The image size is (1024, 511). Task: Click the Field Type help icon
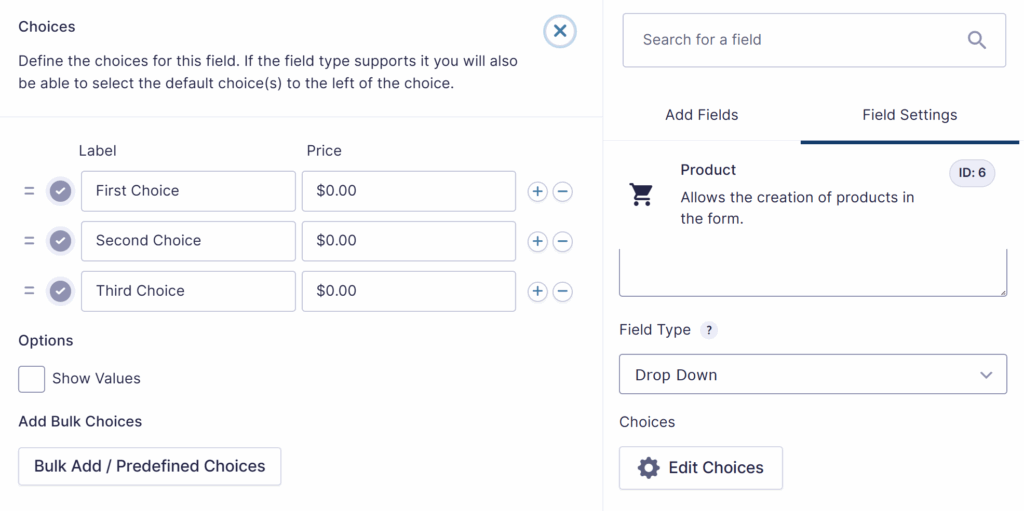[x=709, y=330]
